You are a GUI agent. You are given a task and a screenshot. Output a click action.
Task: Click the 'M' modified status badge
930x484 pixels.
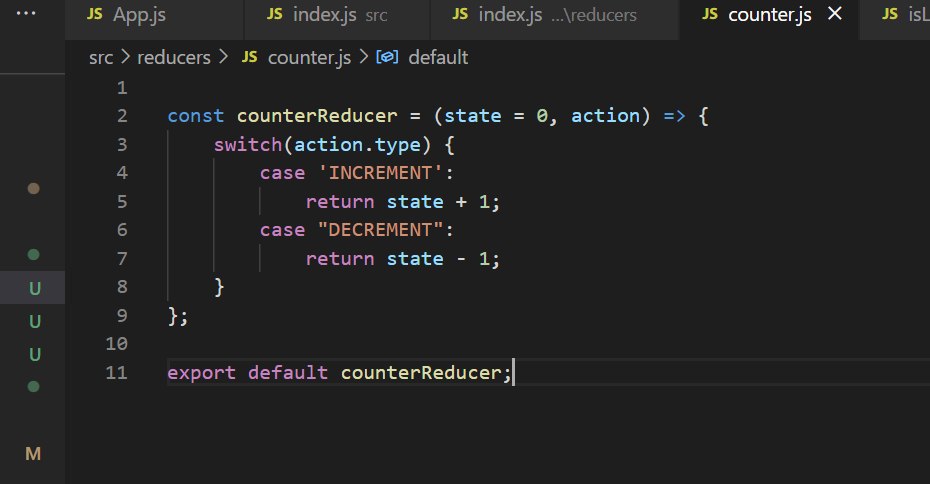[33, 454]
